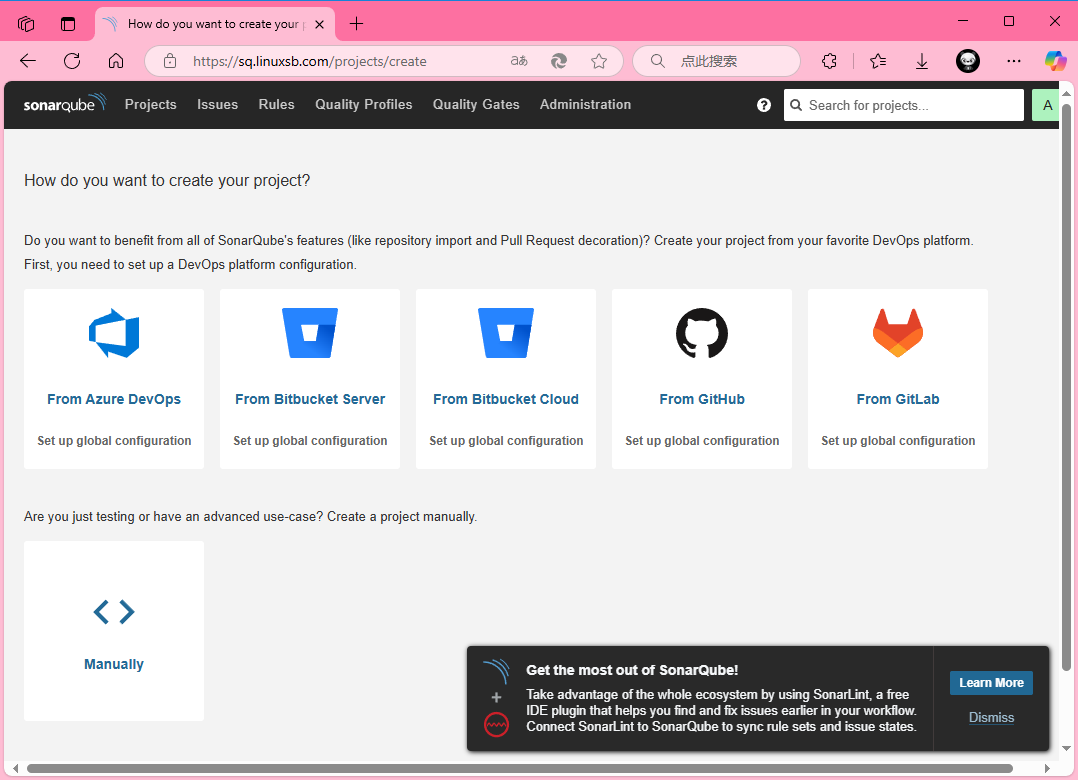Click the 'How do you want to create your project?' heading
The height and width of the screenshot is (780, 1078).
[167, 180]
